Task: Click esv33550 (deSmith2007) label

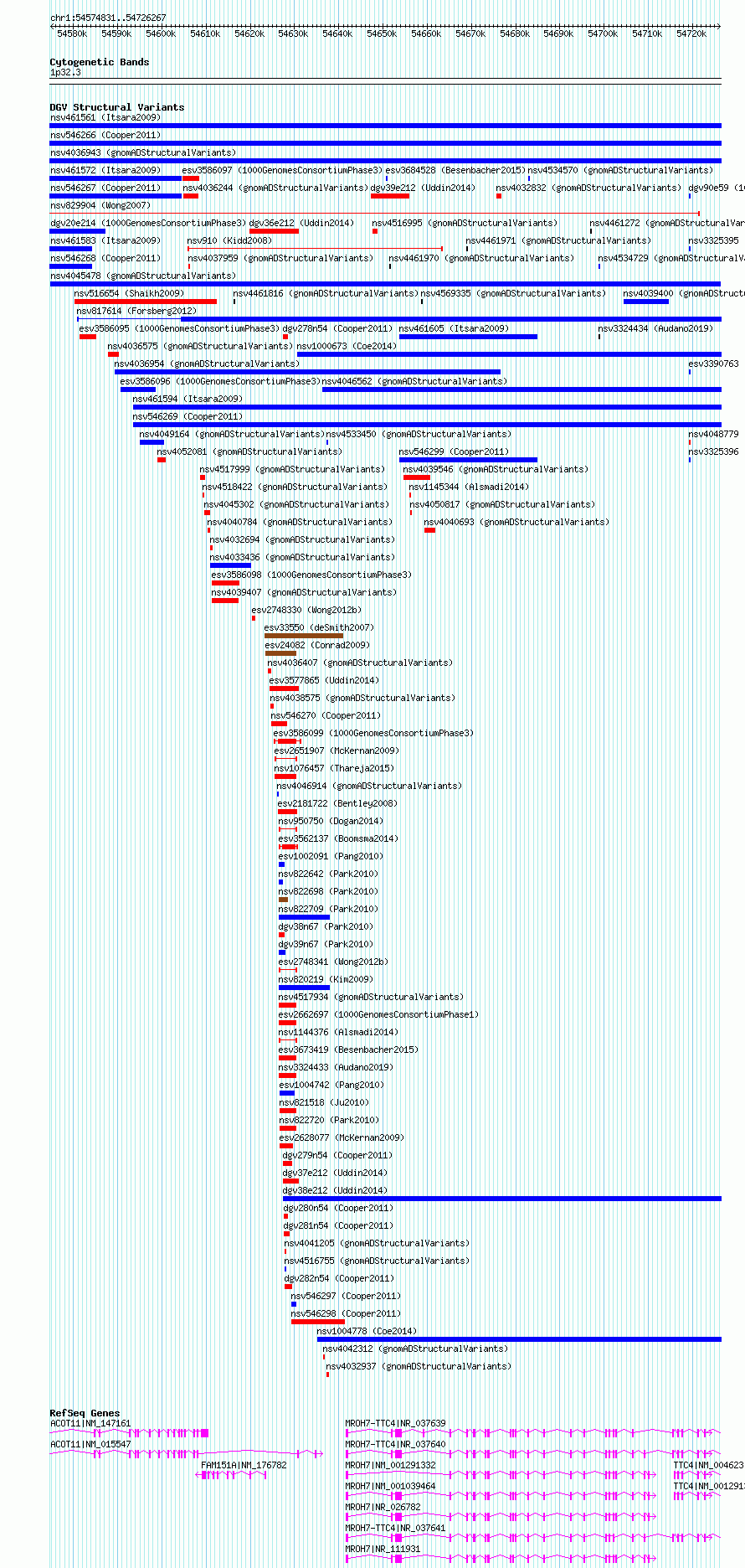Action: 319,628
